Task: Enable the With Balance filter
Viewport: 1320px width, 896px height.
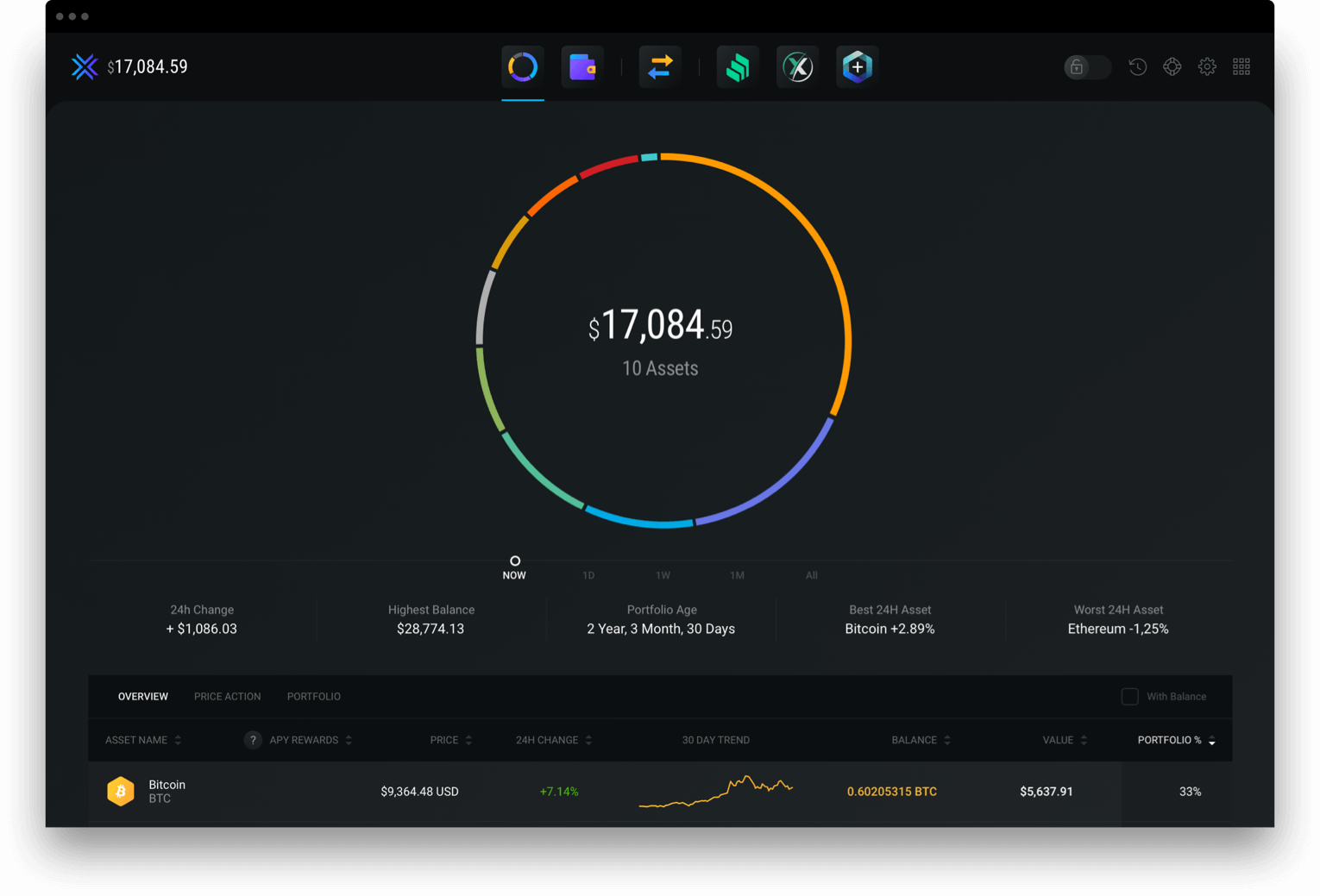Action: tap(1129, 696)
